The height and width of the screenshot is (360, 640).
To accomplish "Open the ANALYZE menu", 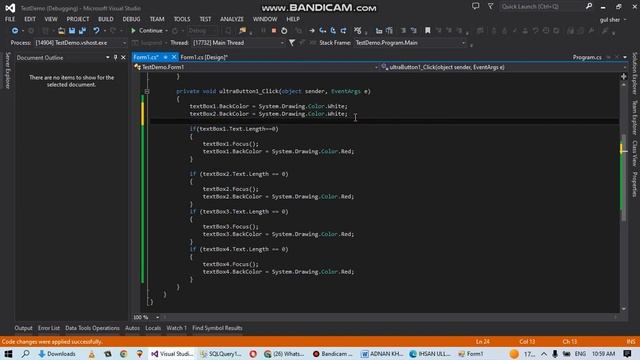I will [x=232, y=19].
